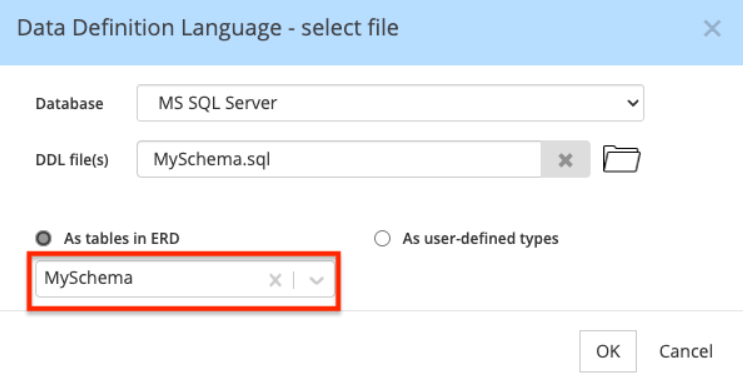
Task: Click the OK button
Action: pyautogui.click(x=608, y=351)
